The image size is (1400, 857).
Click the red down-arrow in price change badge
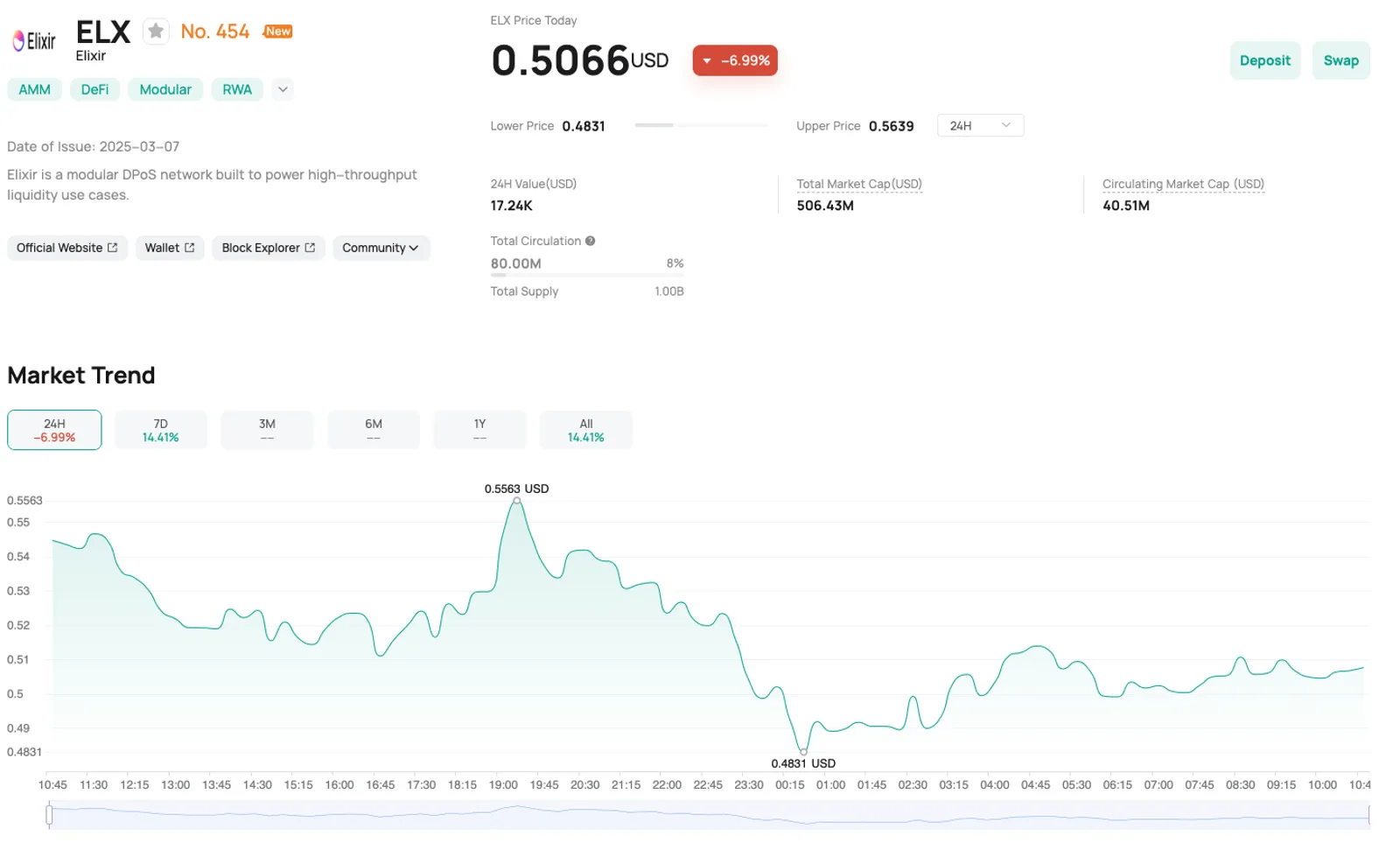(707, 60)
